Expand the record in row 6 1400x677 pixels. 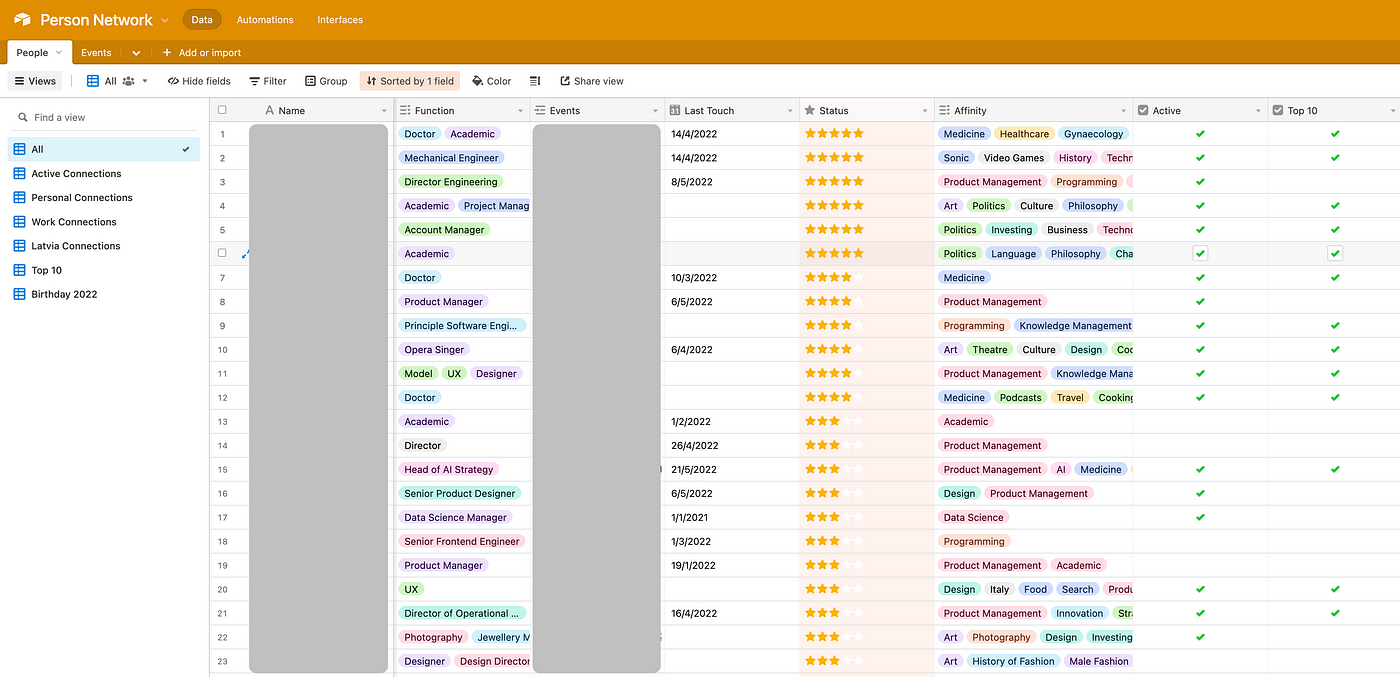pos(244,254)
